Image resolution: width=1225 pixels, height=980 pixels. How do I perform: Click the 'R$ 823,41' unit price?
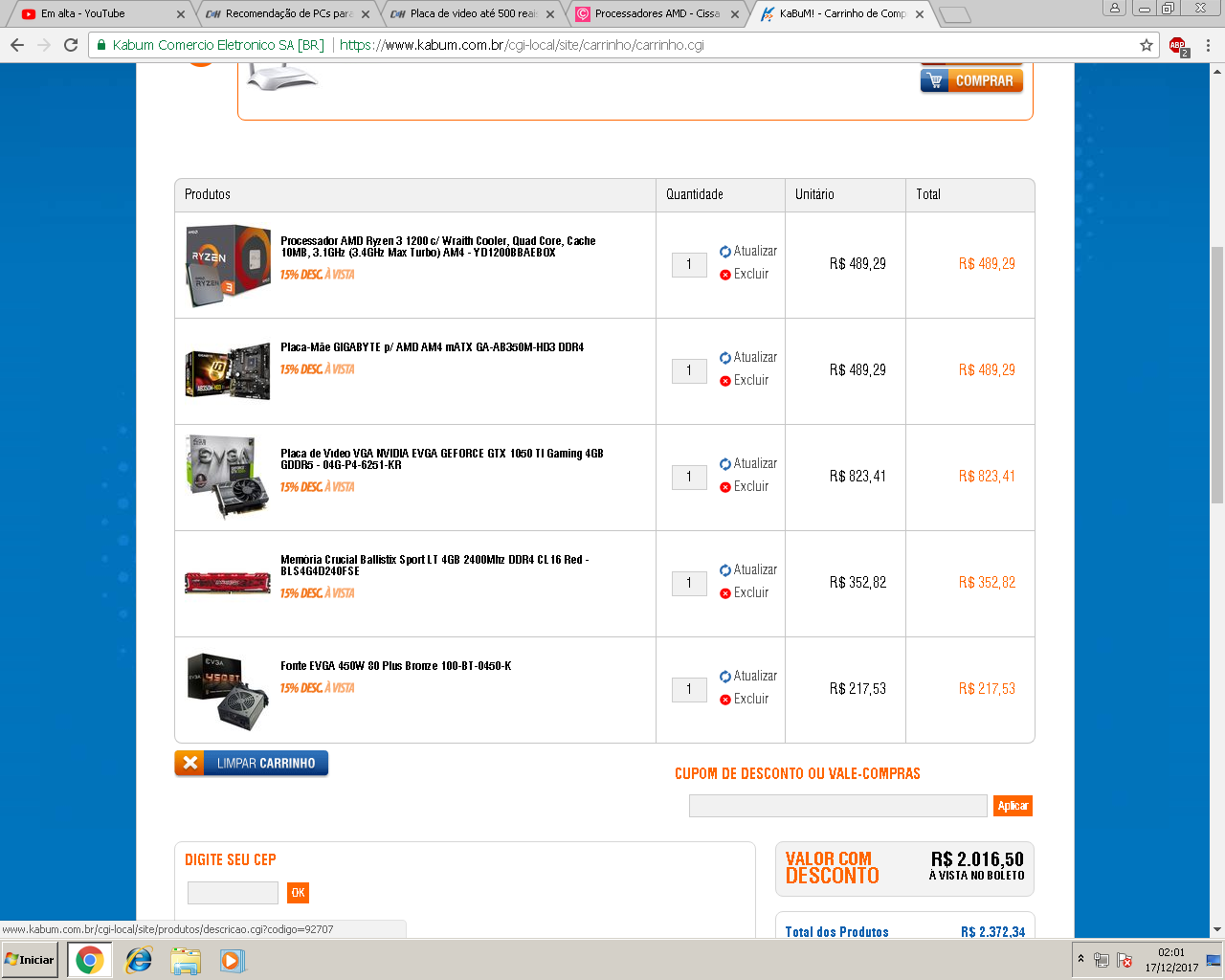click(x=857, y=477)
